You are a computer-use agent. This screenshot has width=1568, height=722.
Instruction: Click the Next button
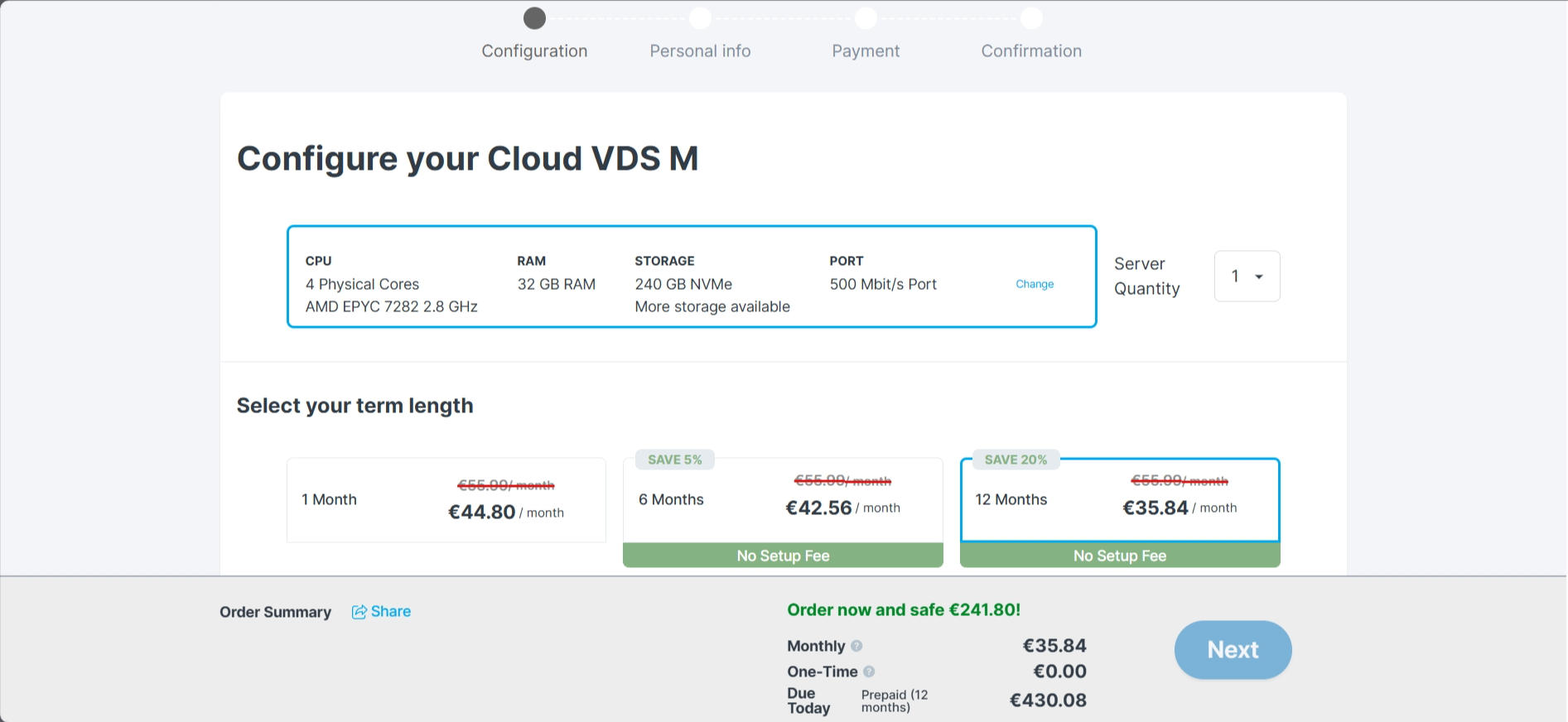pos(1233,650)
